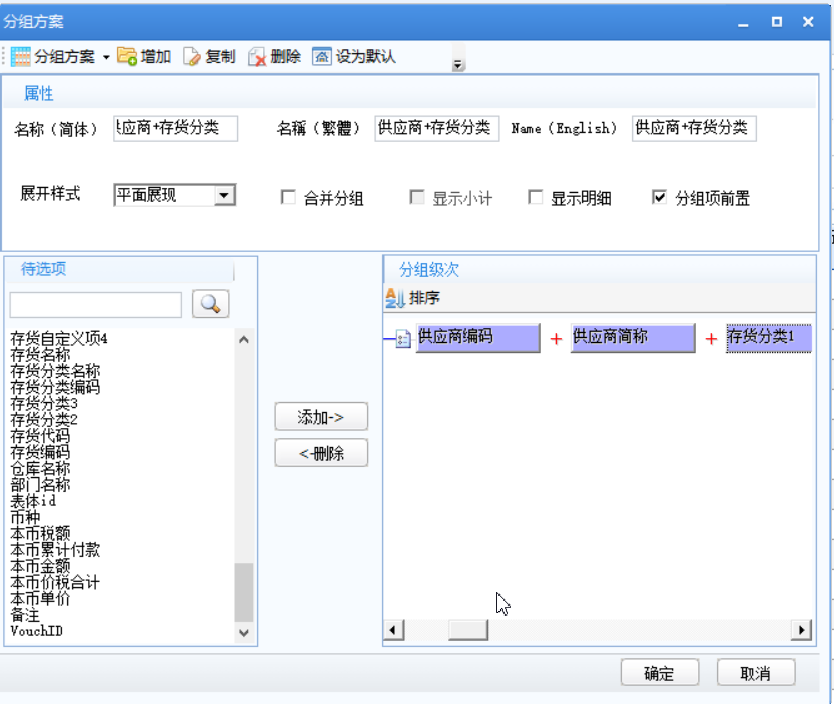Open the 分组方案 grid icon

[20, 56]
